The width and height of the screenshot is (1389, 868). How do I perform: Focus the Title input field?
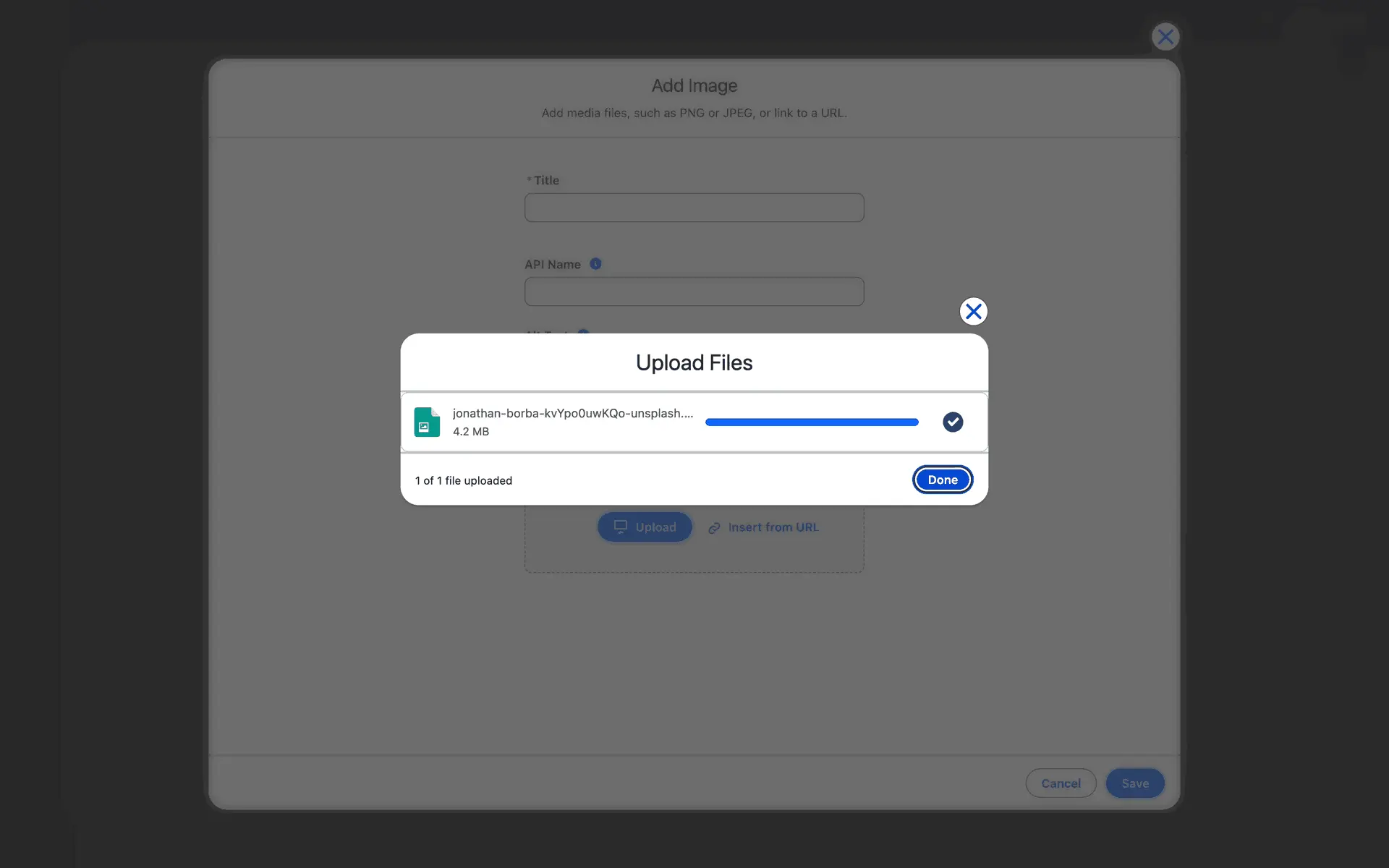click(x=694, y=208)
